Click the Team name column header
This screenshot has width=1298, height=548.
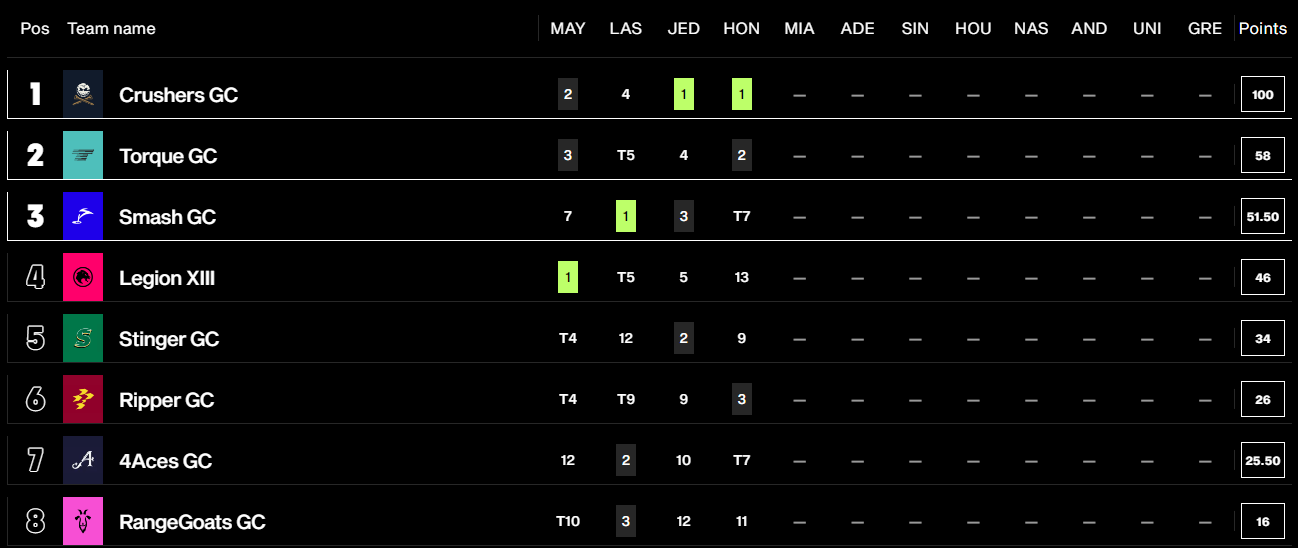(111, 29)
